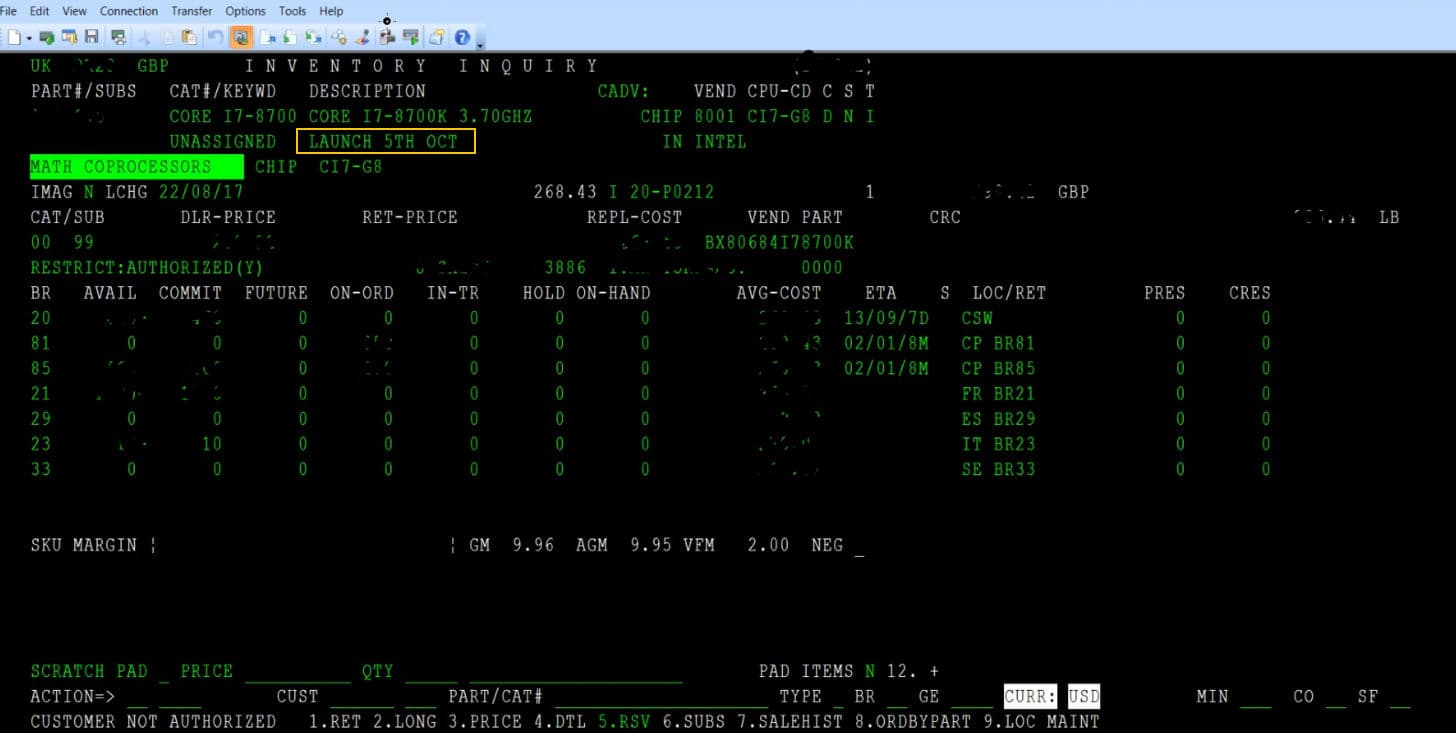Open the Connection menu
This screenshot has height=733, width=1456.
coord(129,11)
